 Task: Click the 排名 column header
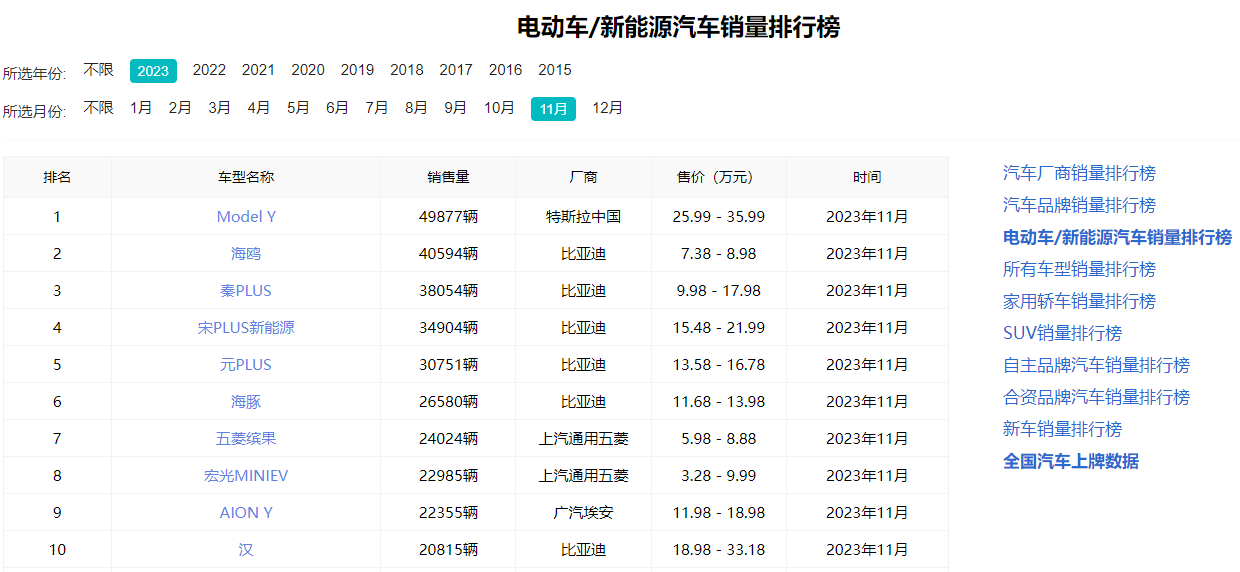click(57, 177)
